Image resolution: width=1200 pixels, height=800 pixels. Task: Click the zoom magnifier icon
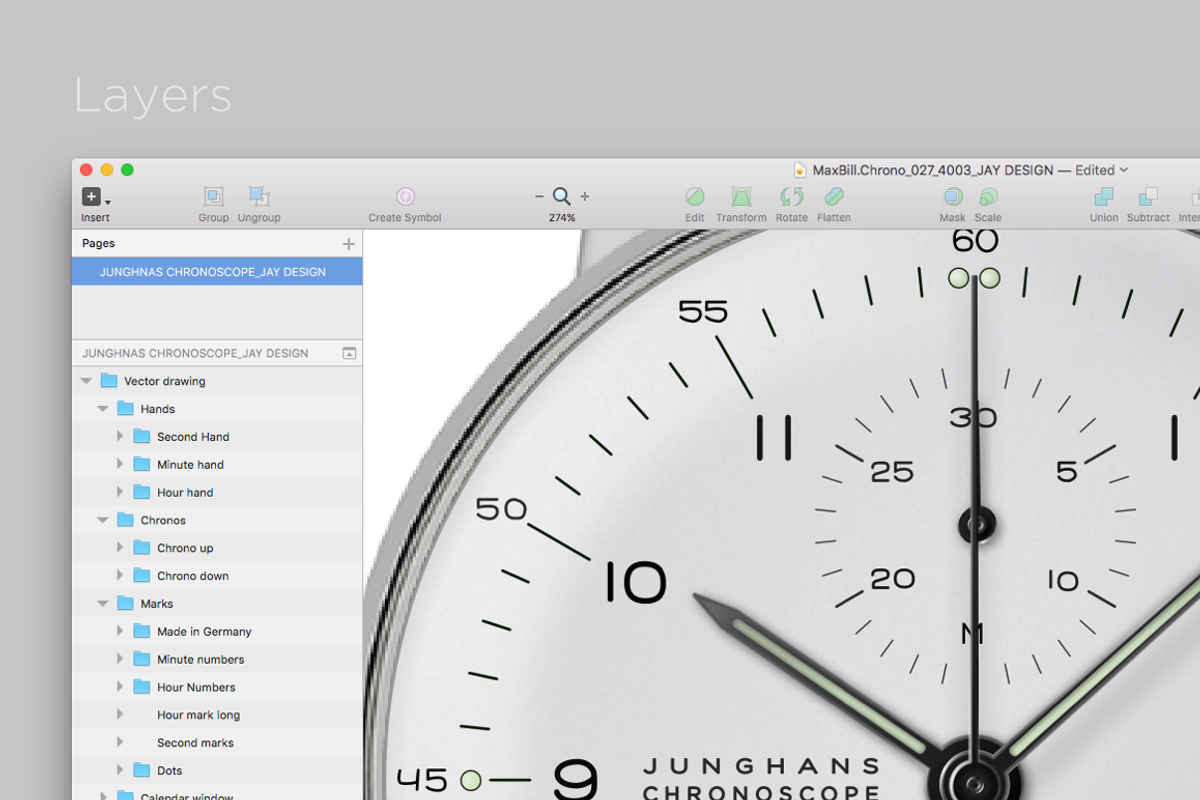(x=562, y=197)
